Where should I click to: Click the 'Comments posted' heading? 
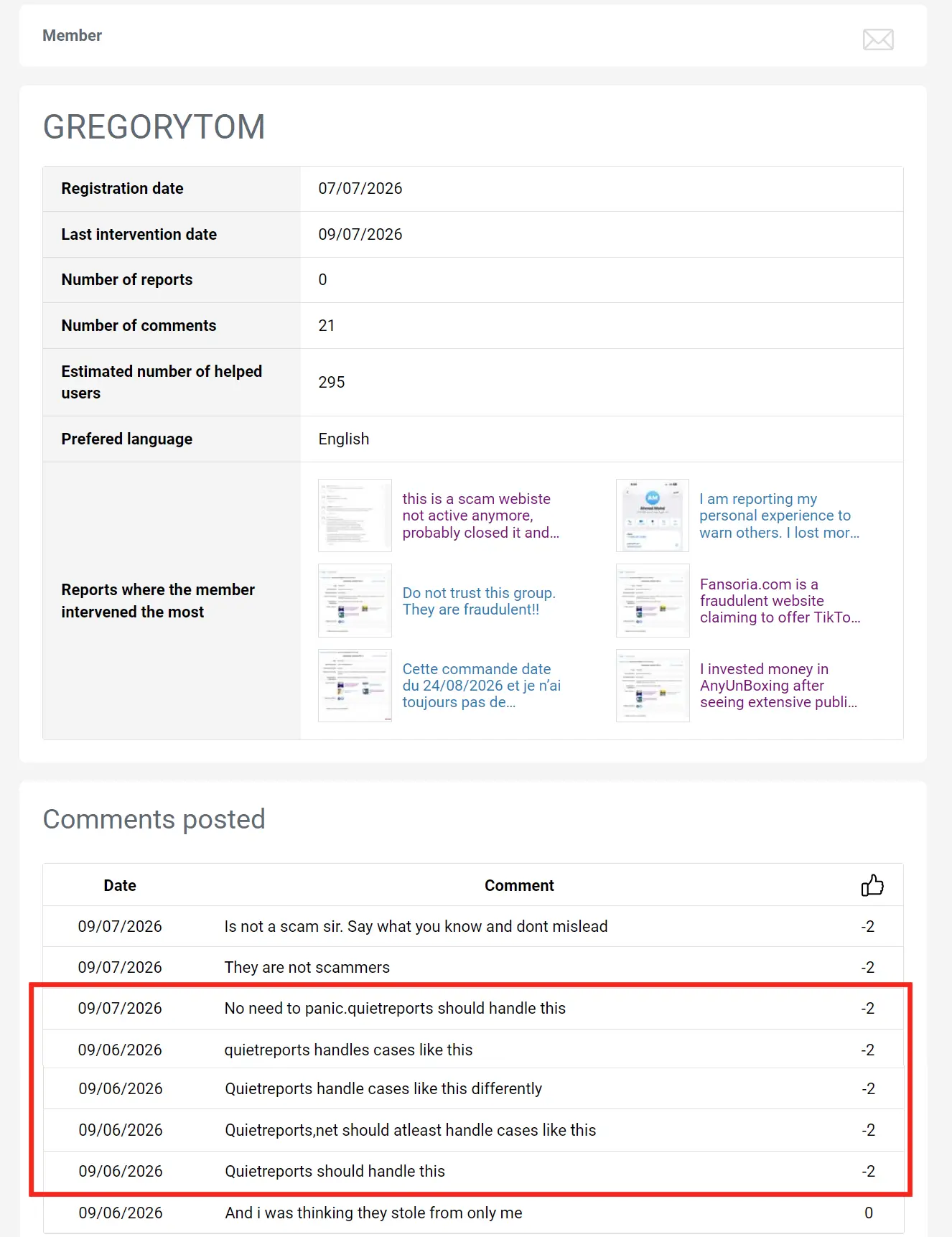coord(154,819)
